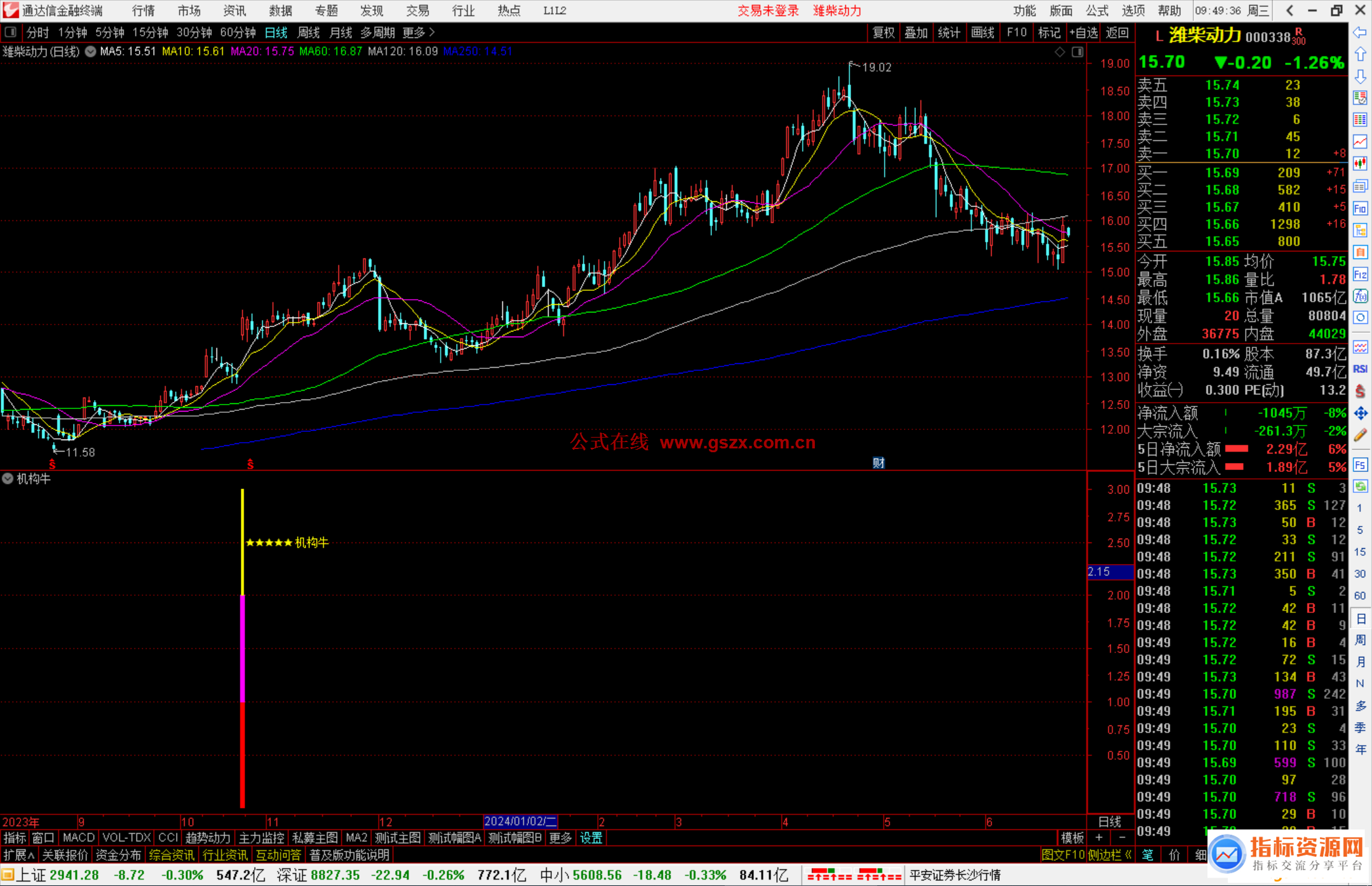Click the circle icon in right sidebar
Screen dimensions: 1372x886
coord(1360,318)
